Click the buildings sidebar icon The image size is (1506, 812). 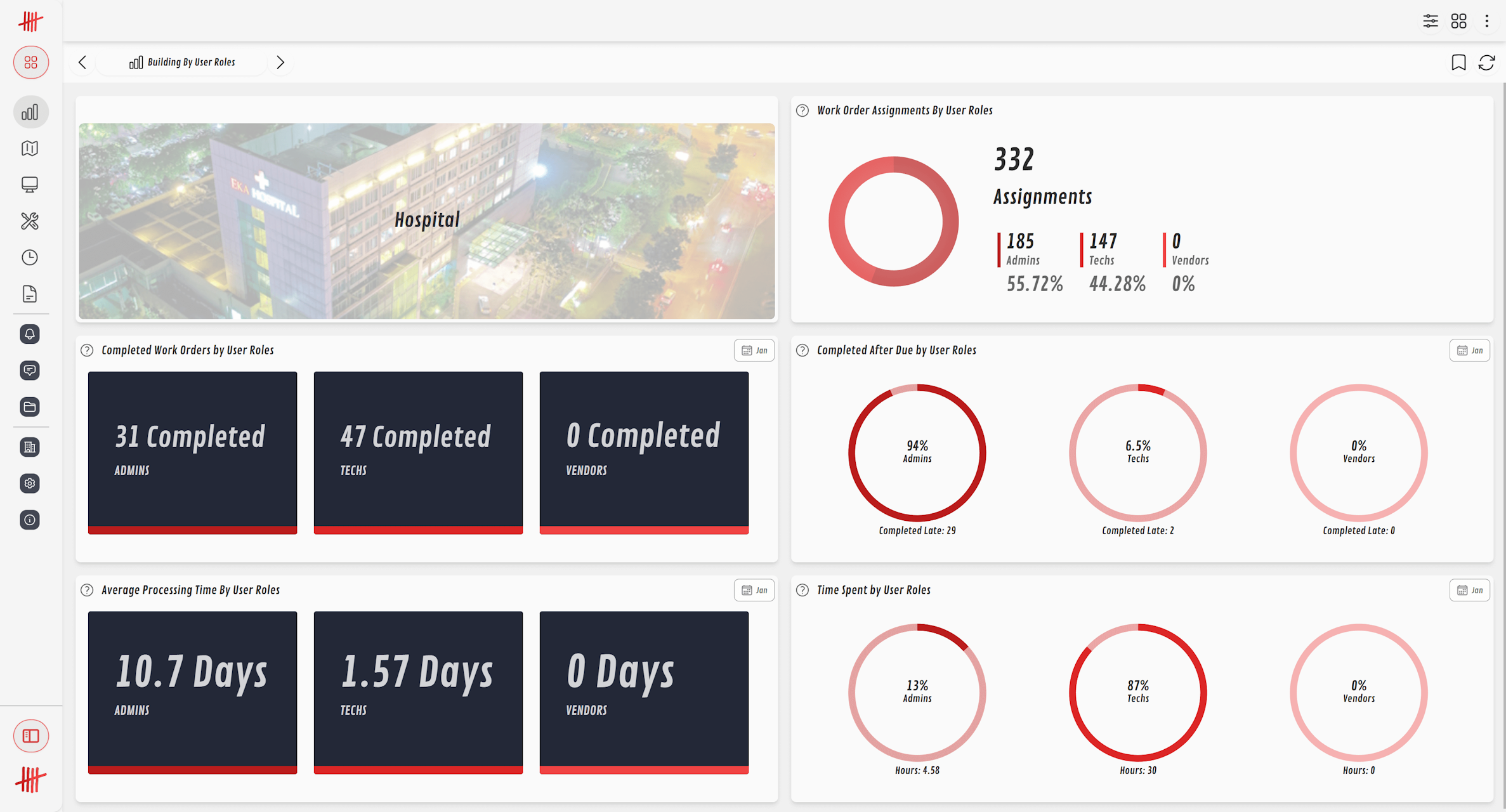(x=30, y=447)
